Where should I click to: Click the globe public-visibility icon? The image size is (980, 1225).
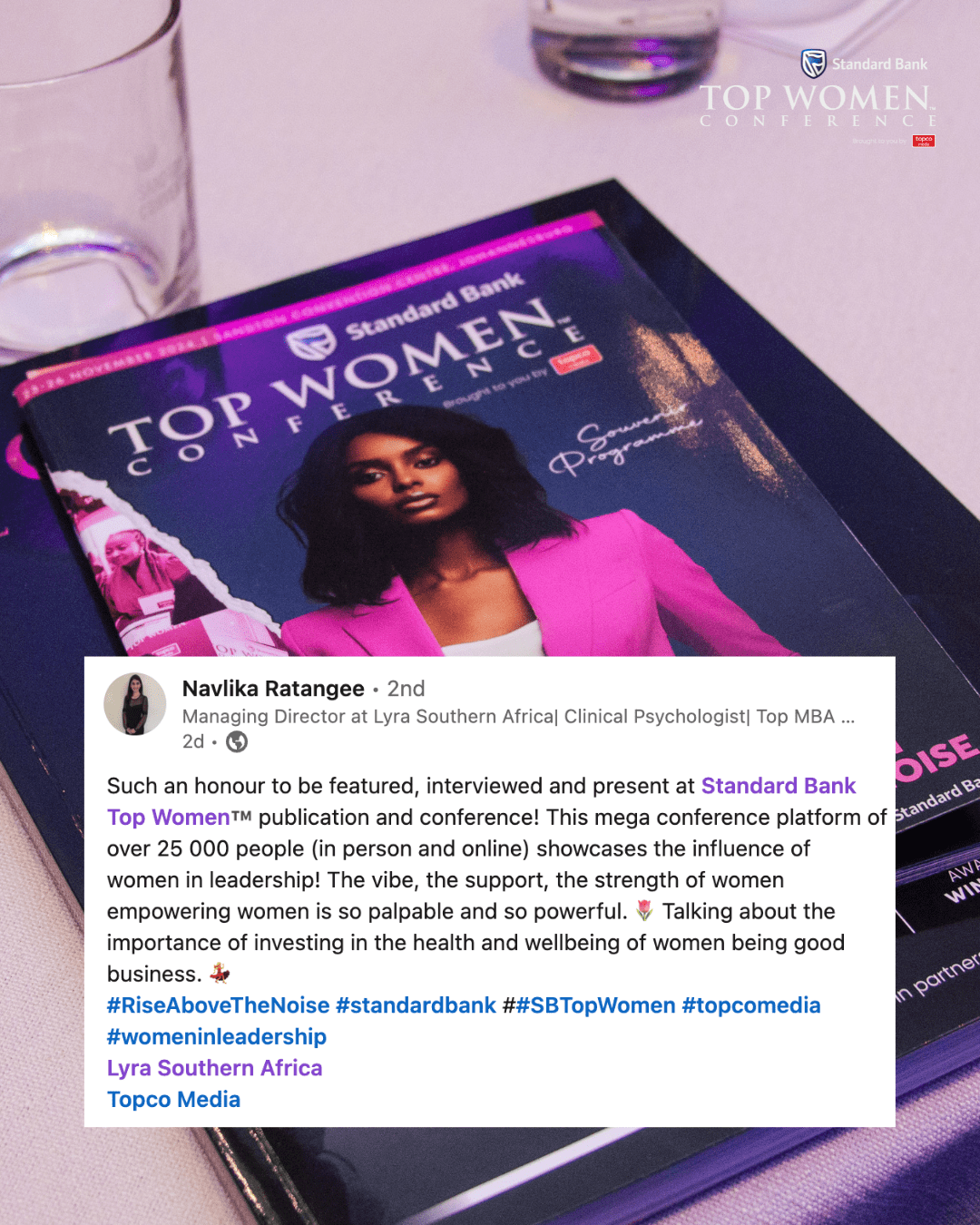(x=237, y=742)
